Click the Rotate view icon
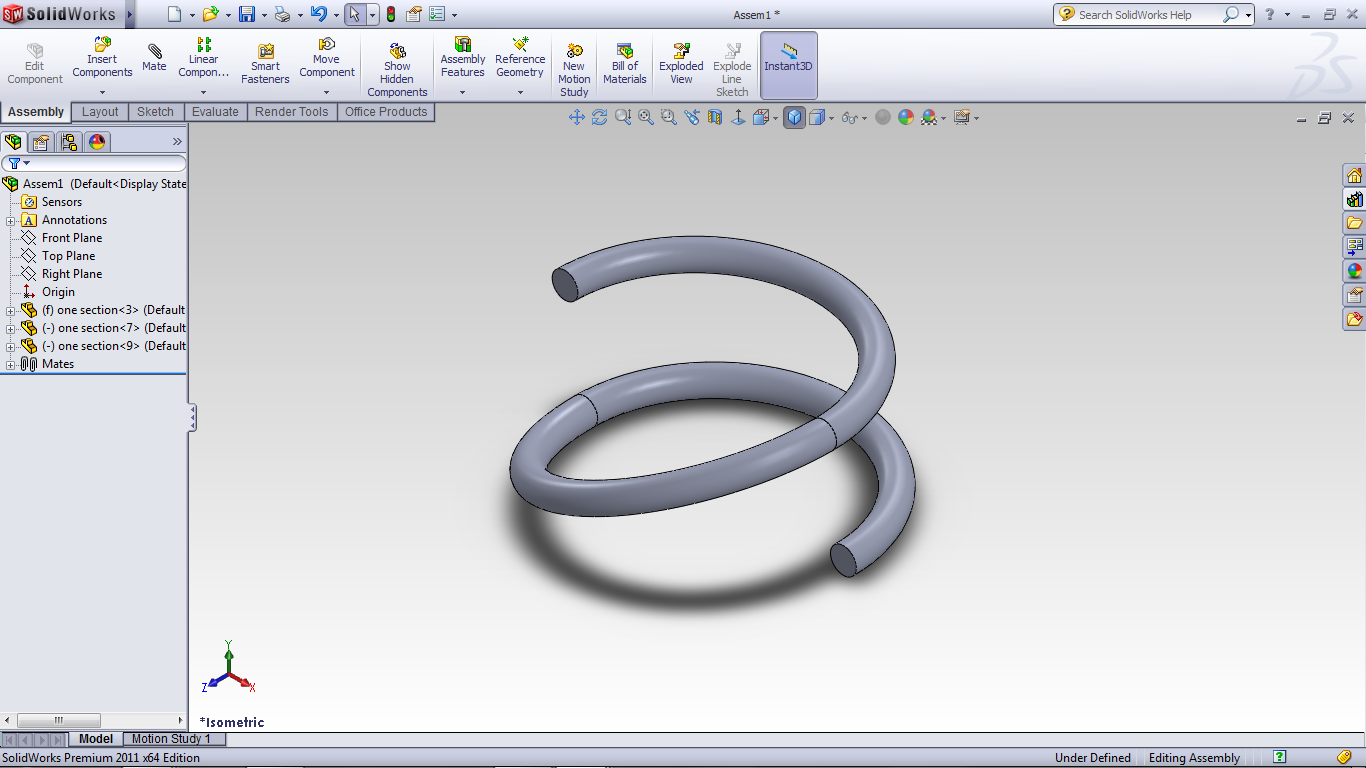This screenshot has width=1366, height=768. click(x=600, y=117)
